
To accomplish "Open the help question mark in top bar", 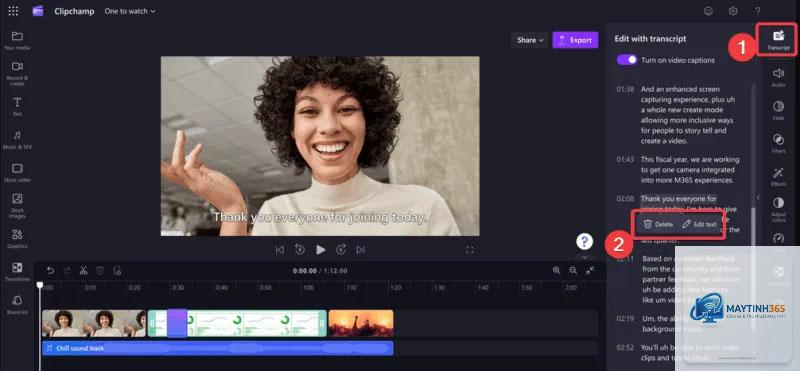I will click(758, 11).
